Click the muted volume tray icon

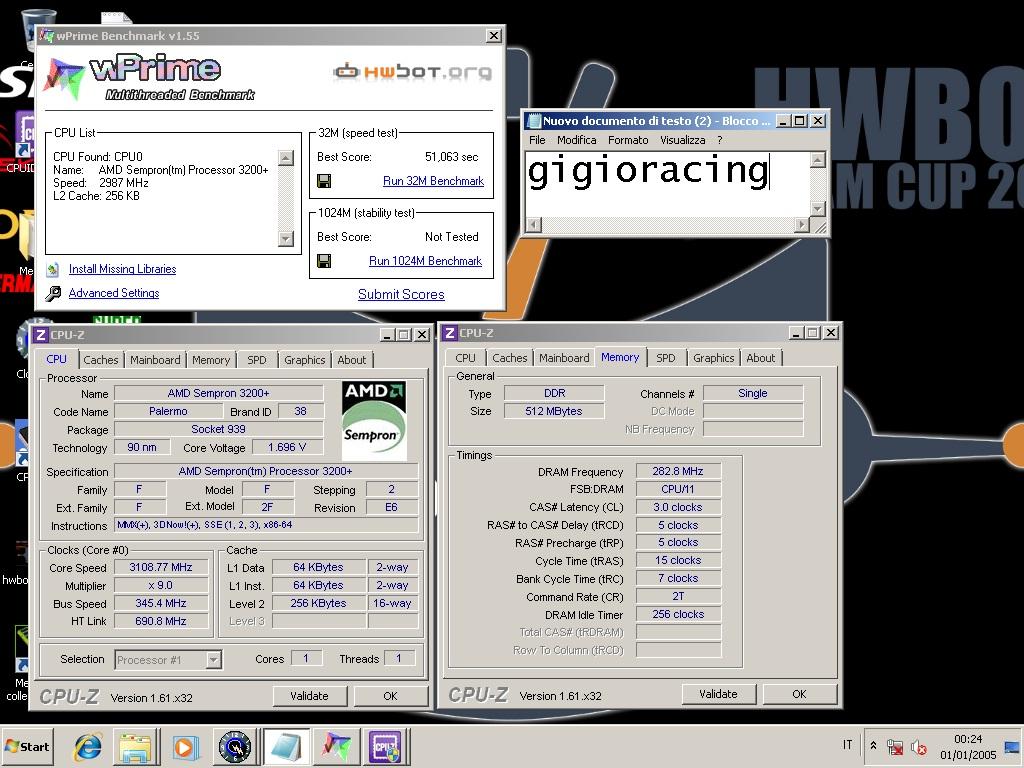point(919,746)
